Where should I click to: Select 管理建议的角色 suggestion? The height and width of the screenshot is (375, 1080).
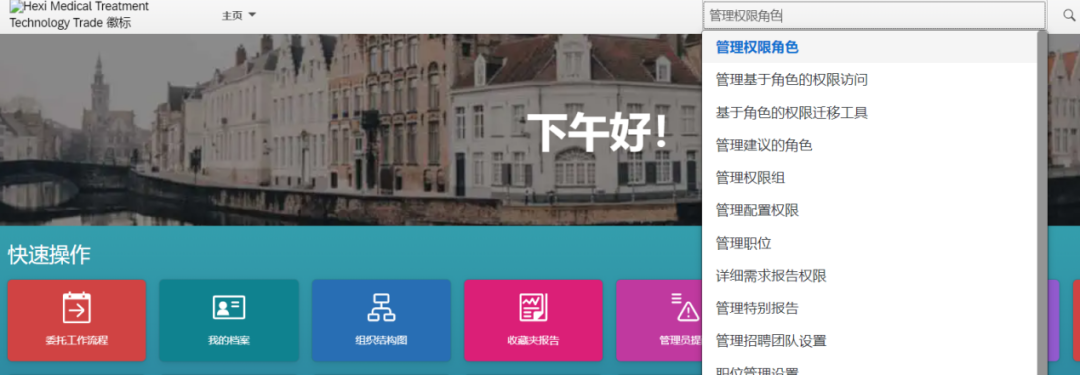pos(869,145)
